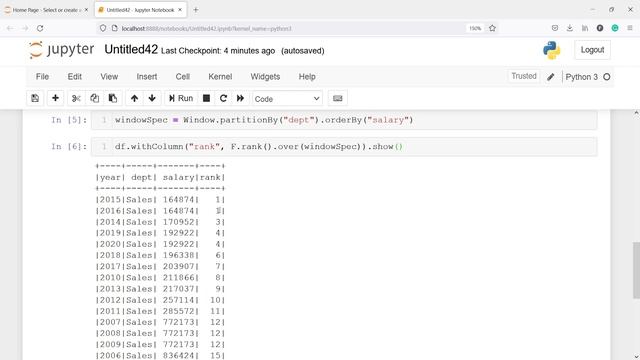This screenshot has height=360, width=640.
Task: Click the notebook vertical scrollbar thumb
Action: pyautogui.click(x=636, y=270)
